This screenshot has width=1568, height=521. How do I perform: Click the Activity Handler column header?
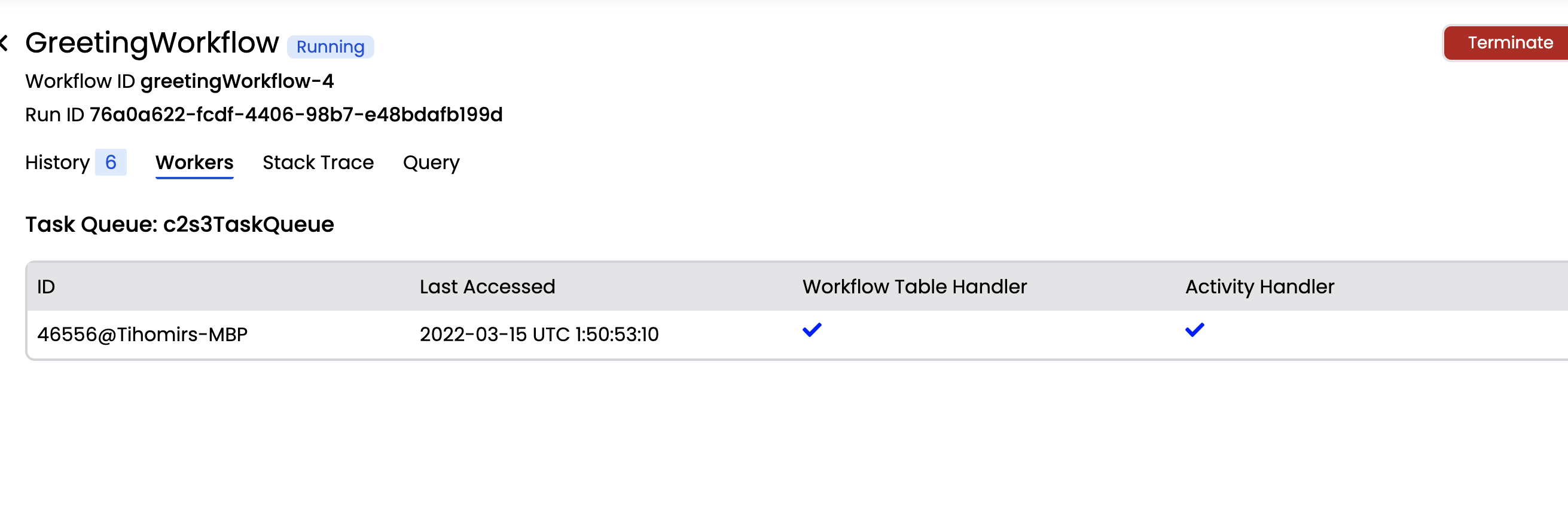click(x=1258, y=286)
